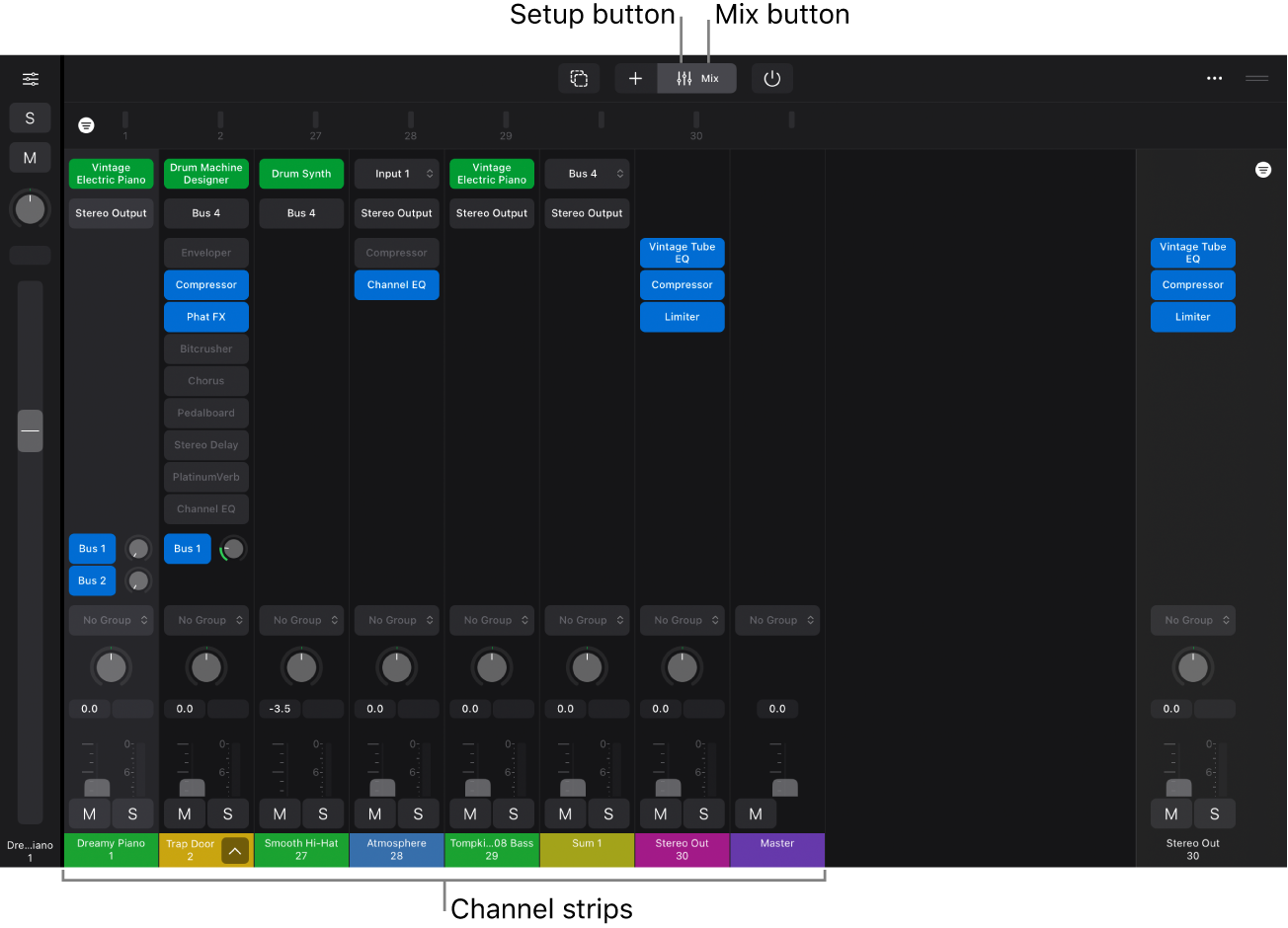Click the power icon in the toolbar
This screenshot has height=928, width=1288.
tap(771, 78)
